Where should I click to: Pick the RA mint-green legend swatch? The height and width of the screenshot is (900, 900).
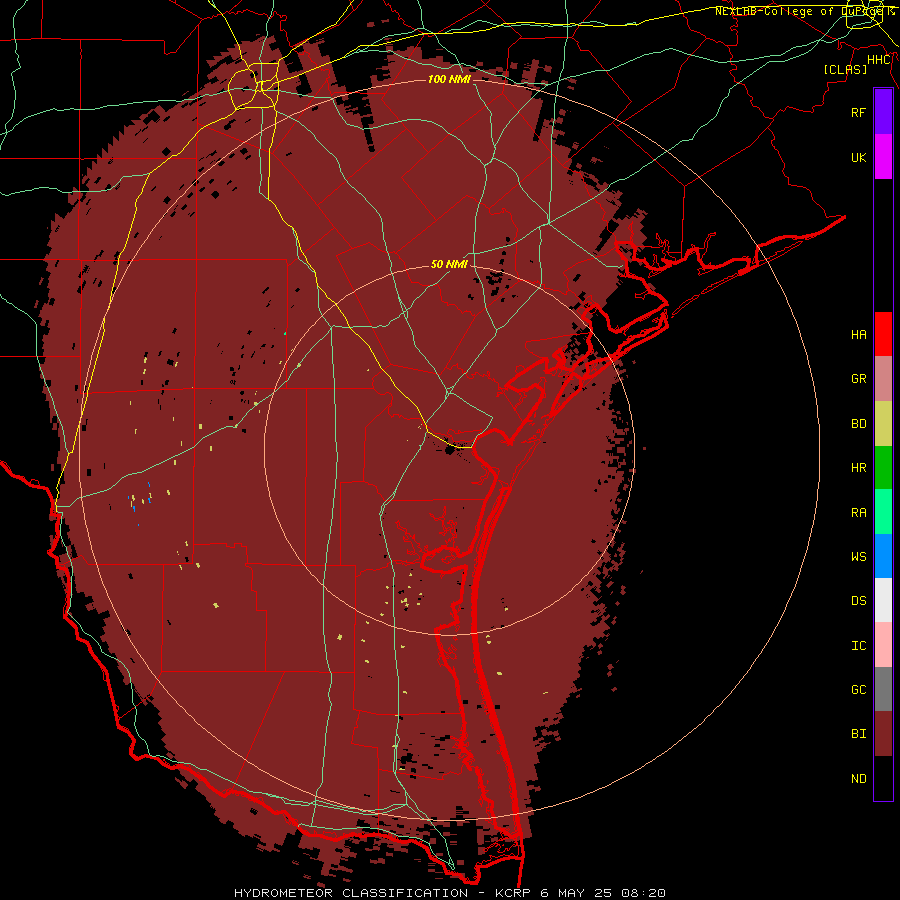tap(883, 512)
